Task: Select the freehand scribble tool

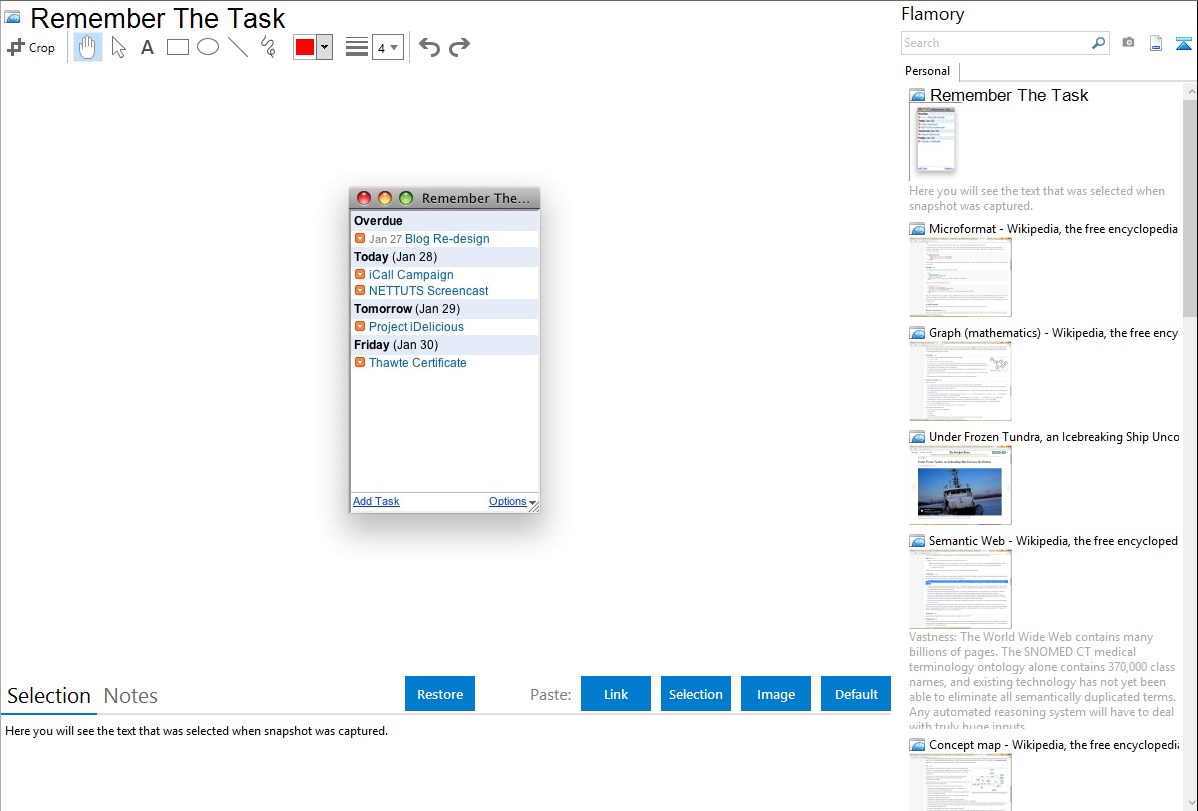Action: tap(268, 47)
